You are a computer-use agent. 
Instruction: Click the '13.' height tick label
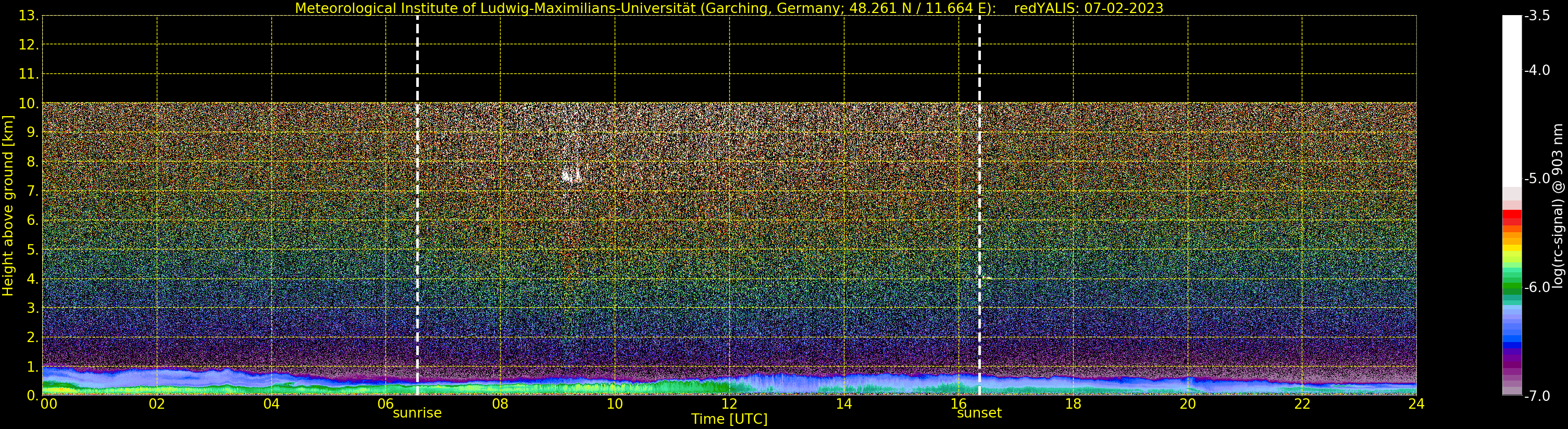click(x=29, y=16)
